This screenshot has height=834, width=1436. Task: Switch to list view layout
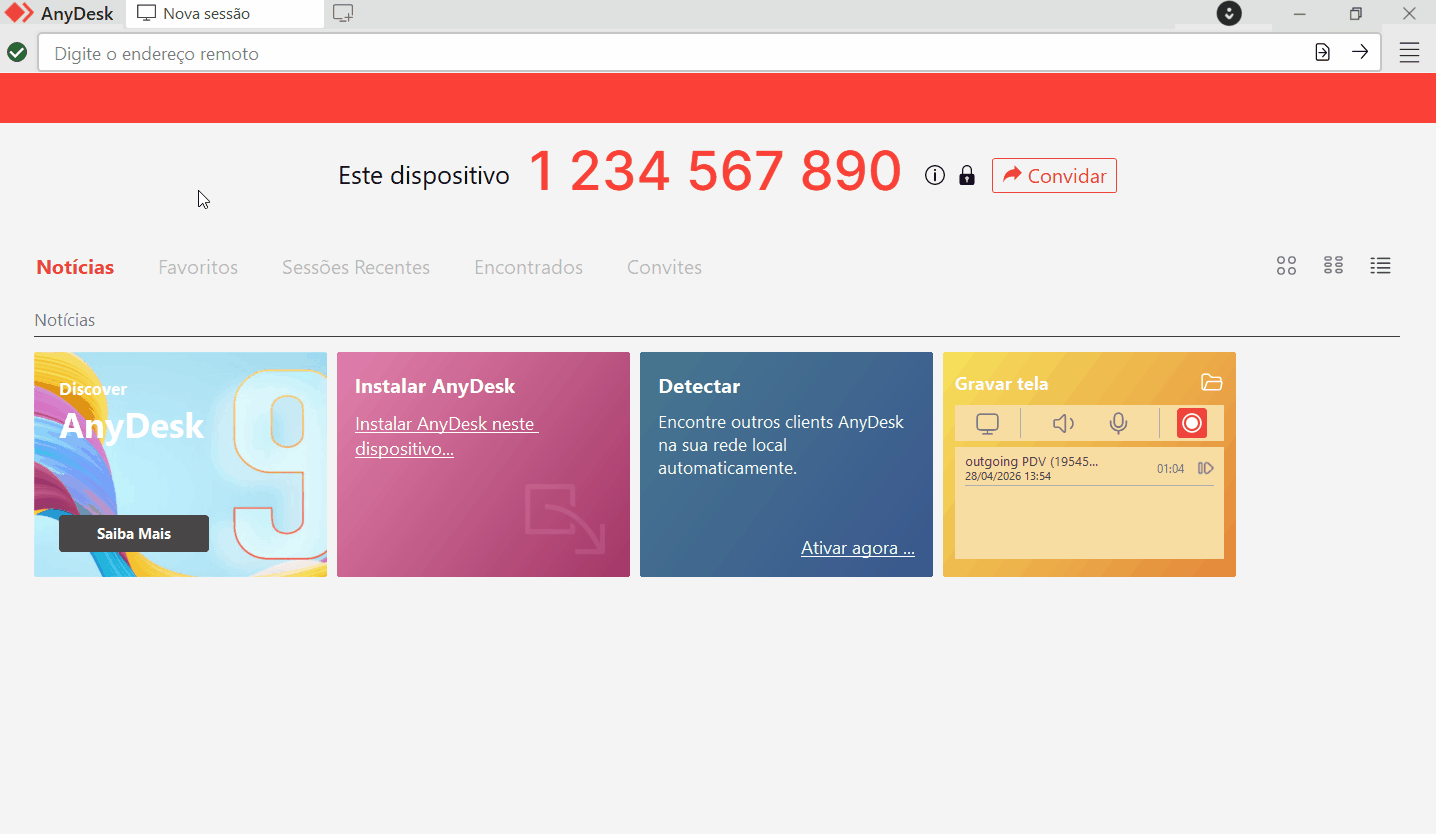(1380, 266)
